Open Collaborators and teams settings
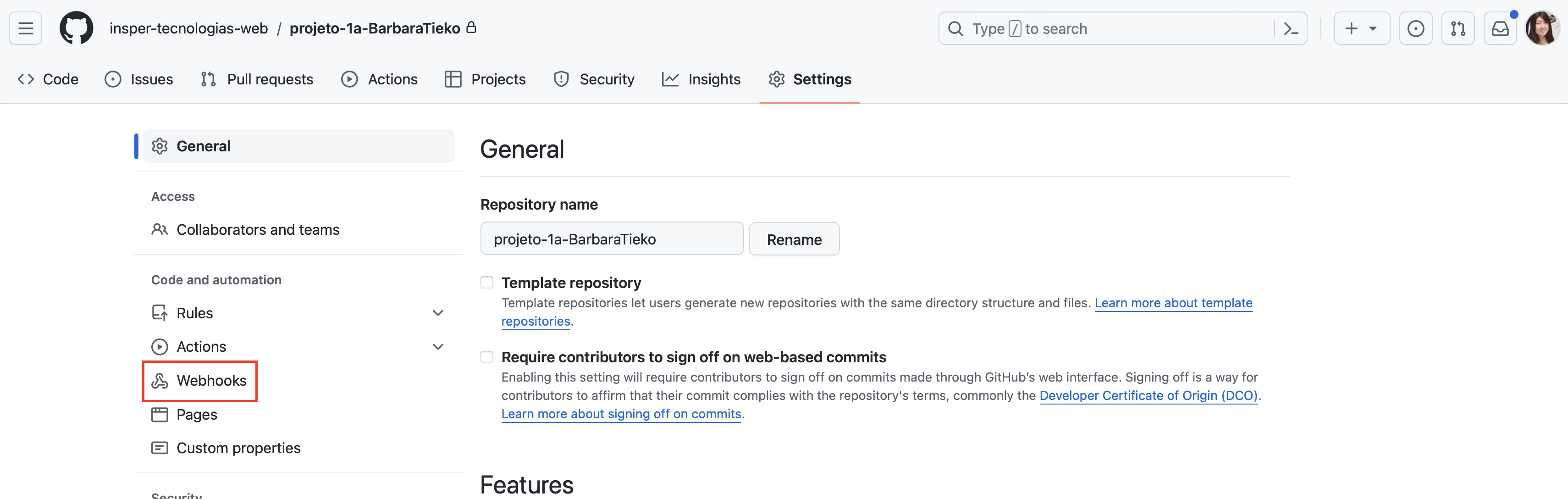1568x499 pixels. 258,230
